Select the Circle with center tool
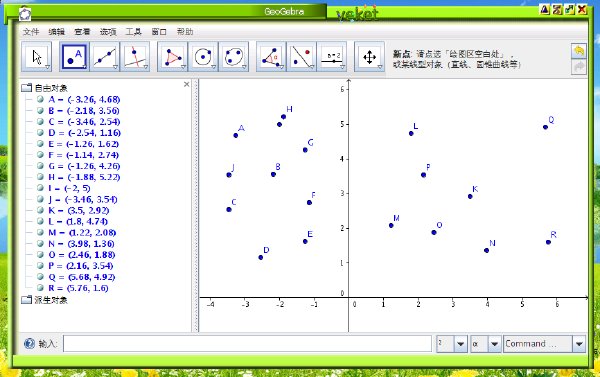The image size is (600, 377). [203, 57]
